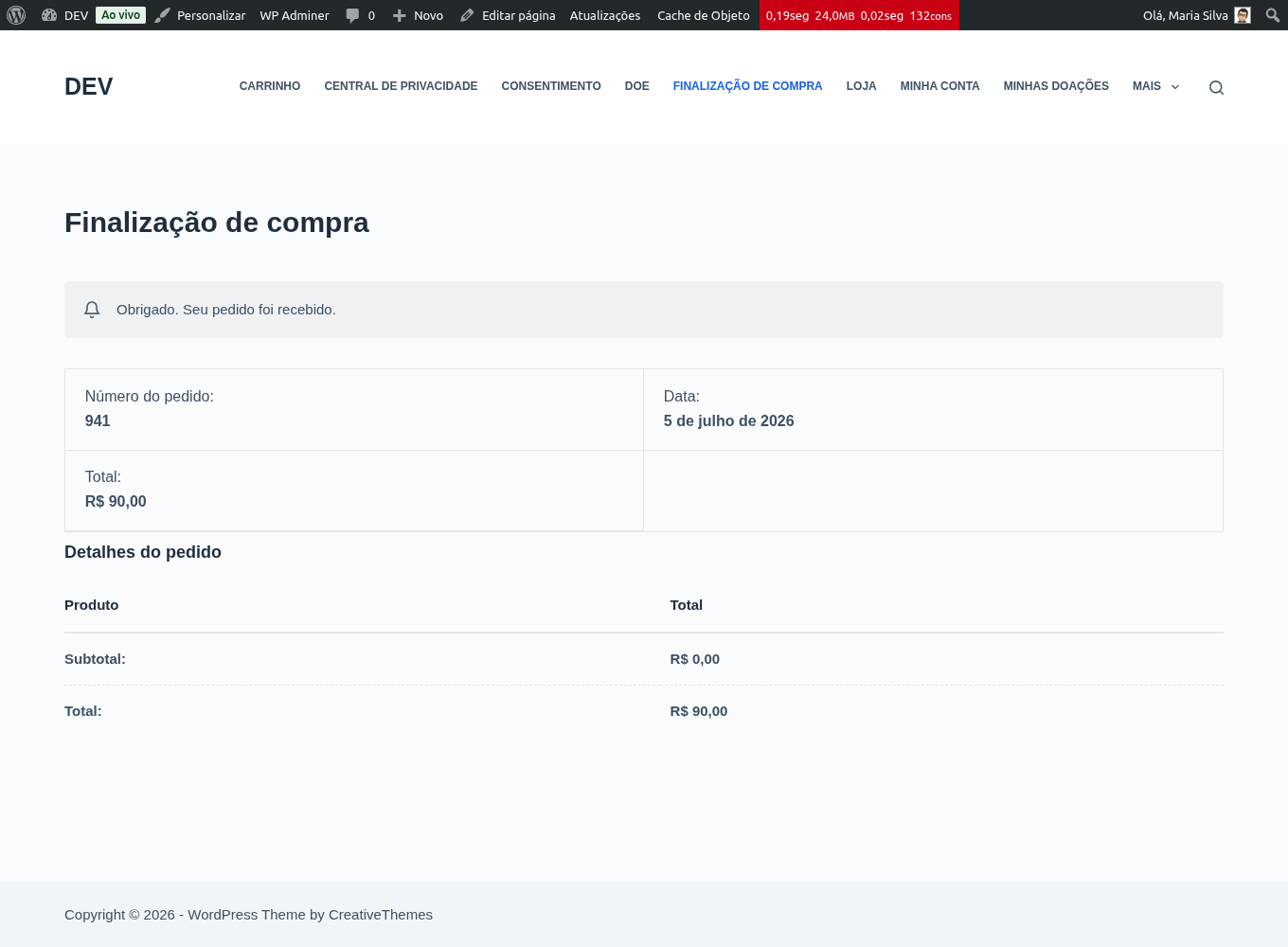Click the Personalizar brush icon
This screenshot has width=1288, height=947.
(163, 15)
